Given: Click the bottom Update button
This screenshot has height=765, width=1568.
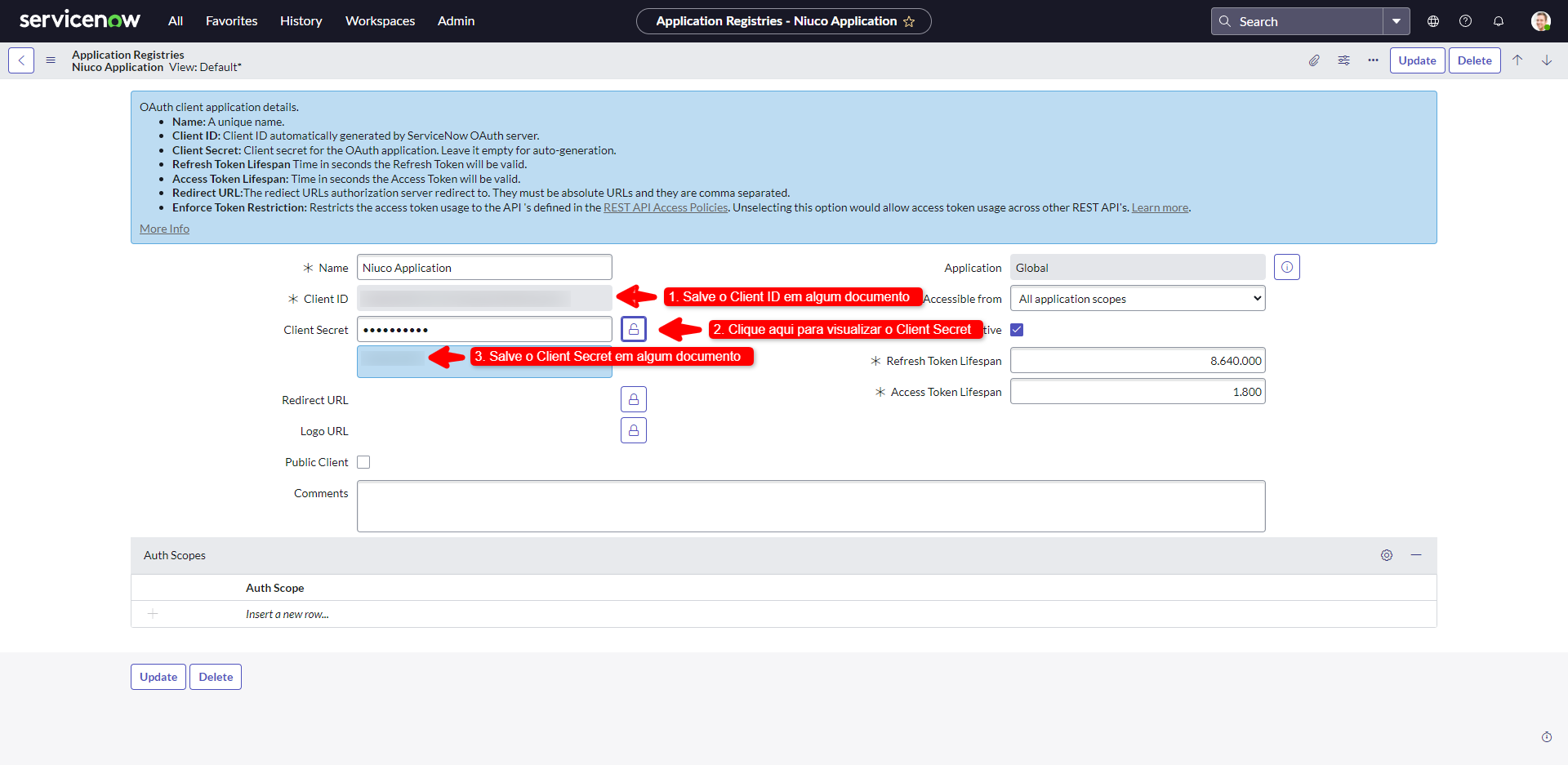Looking at the screenshot, I should click(x=158, y=677).
